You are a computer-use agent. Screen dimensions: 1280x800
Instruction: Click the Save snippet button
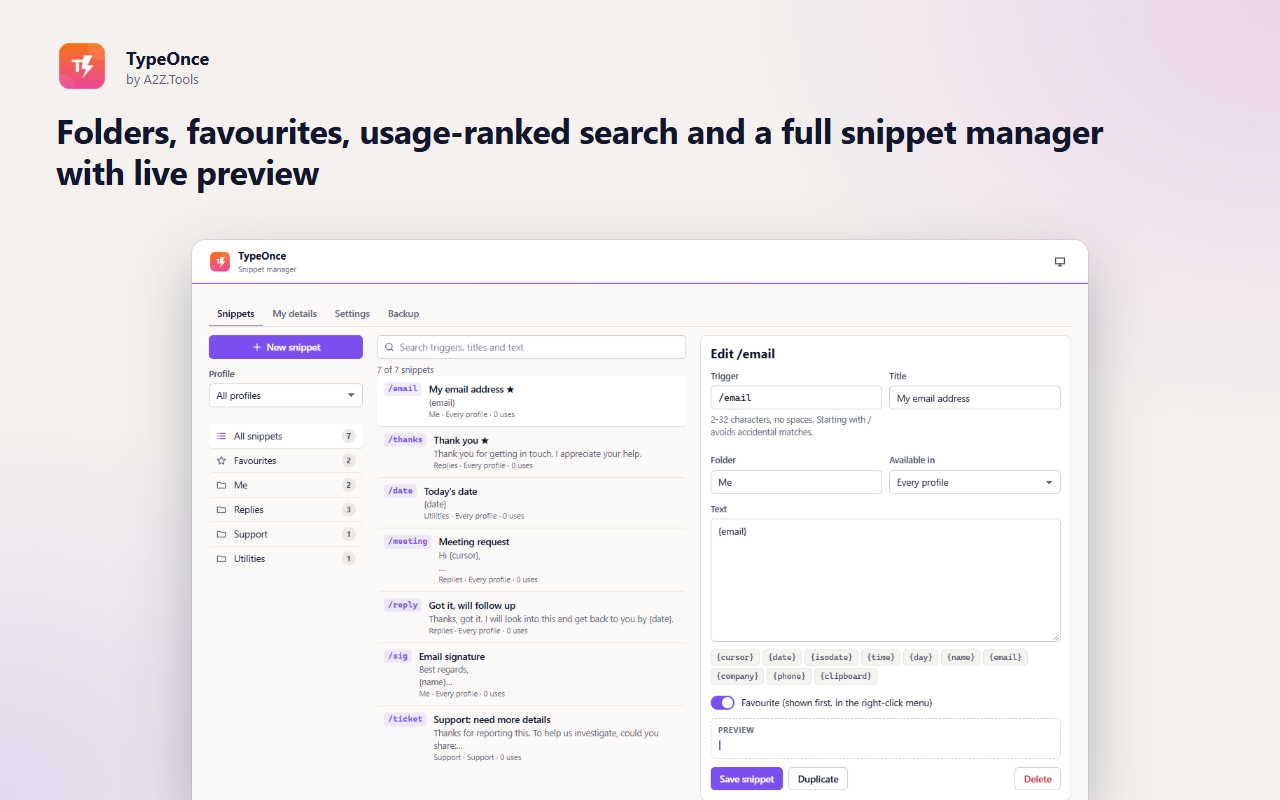[x=747, y=779]
